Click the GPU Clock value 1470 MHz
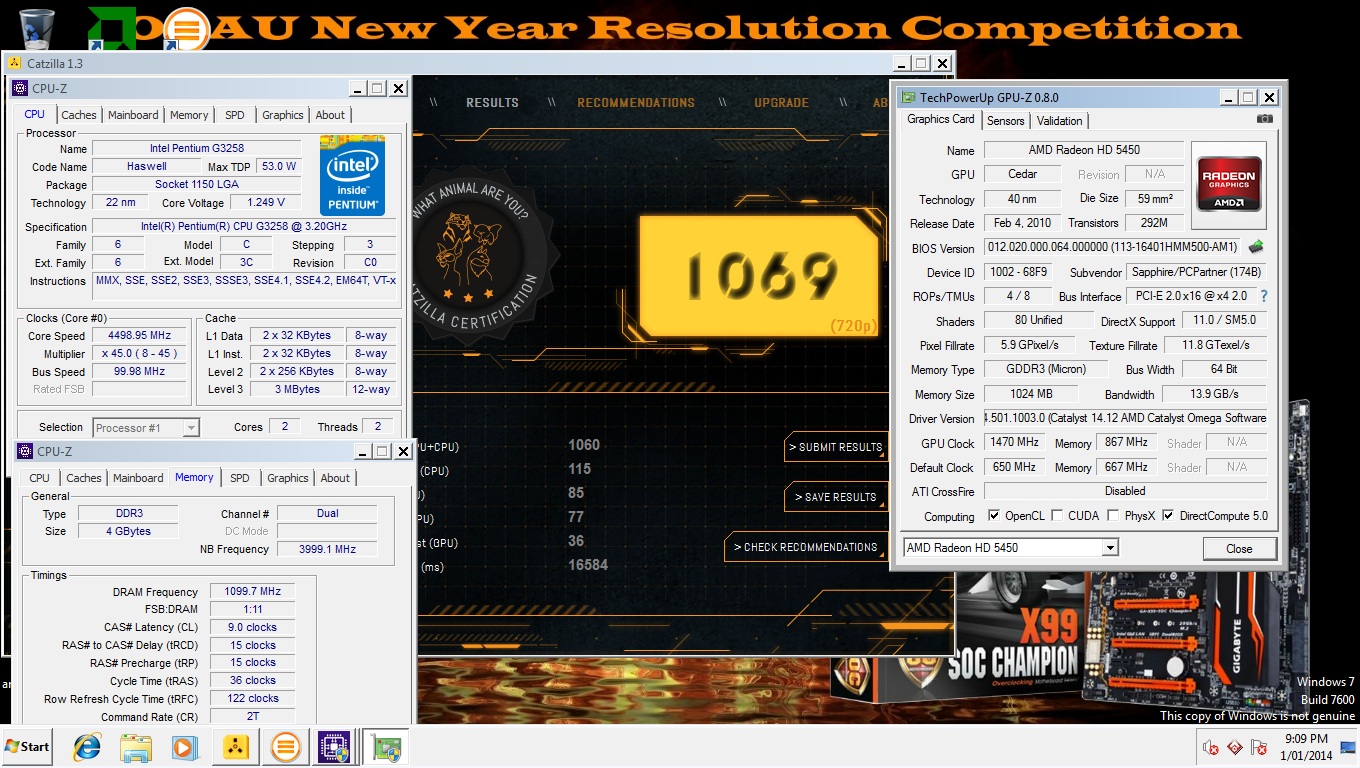1360x768 pixels. 1014,442
